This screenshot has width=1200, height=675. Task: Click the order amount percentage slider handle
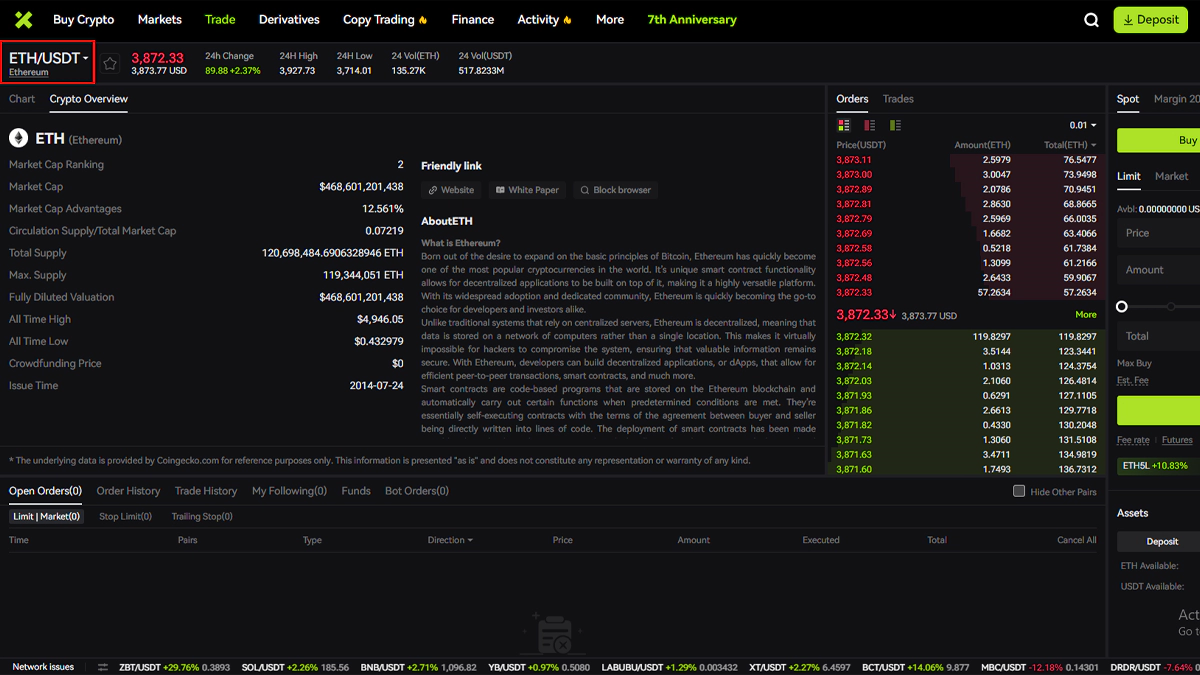1122,306
